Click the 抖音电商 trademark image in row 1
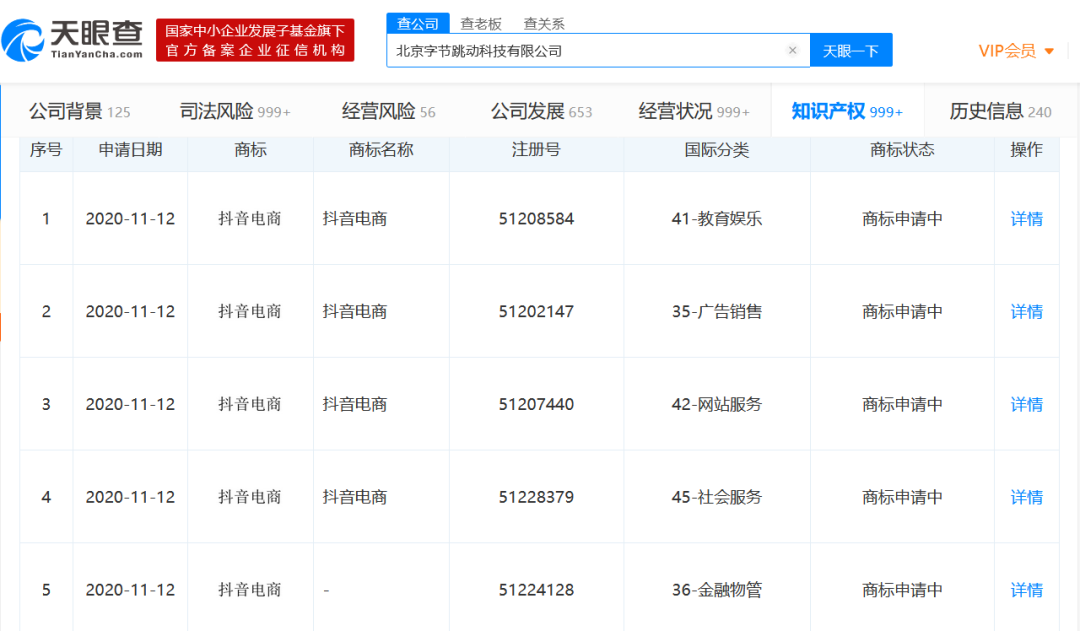The image size is (1080, 631). pyautogui.click(x=249, y=219)
